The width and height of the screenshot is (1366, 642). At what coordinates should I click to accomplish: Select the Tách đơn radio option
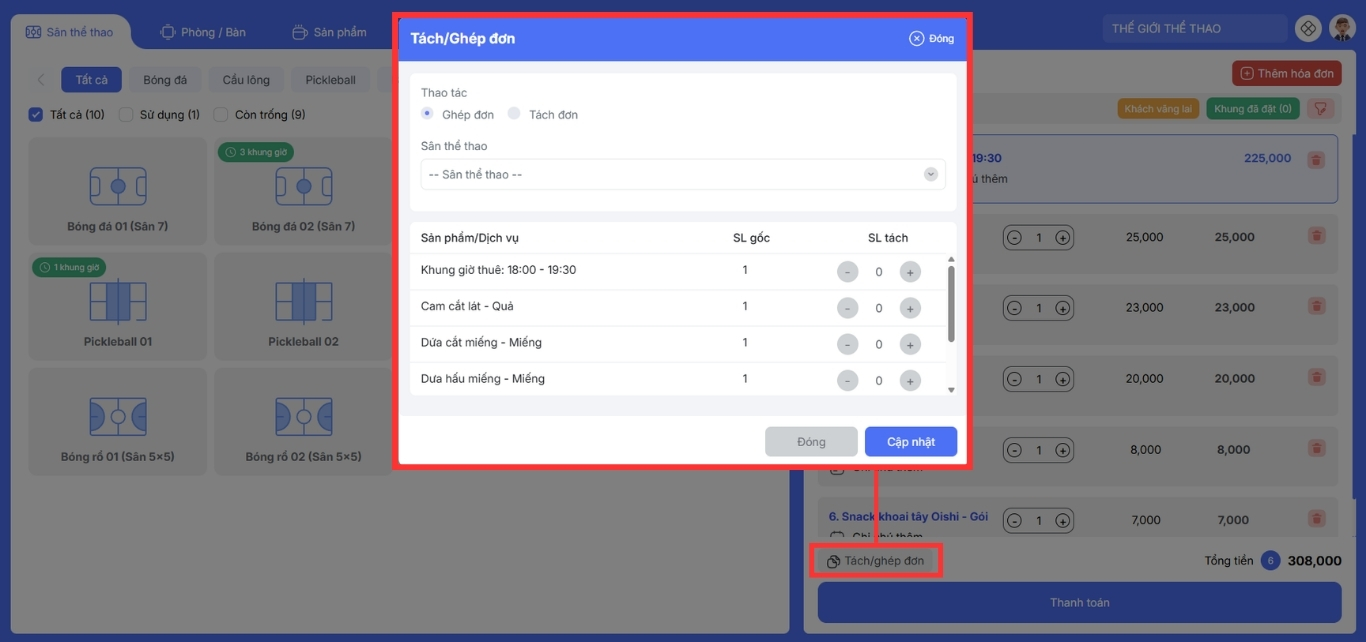tap(514, 114)
